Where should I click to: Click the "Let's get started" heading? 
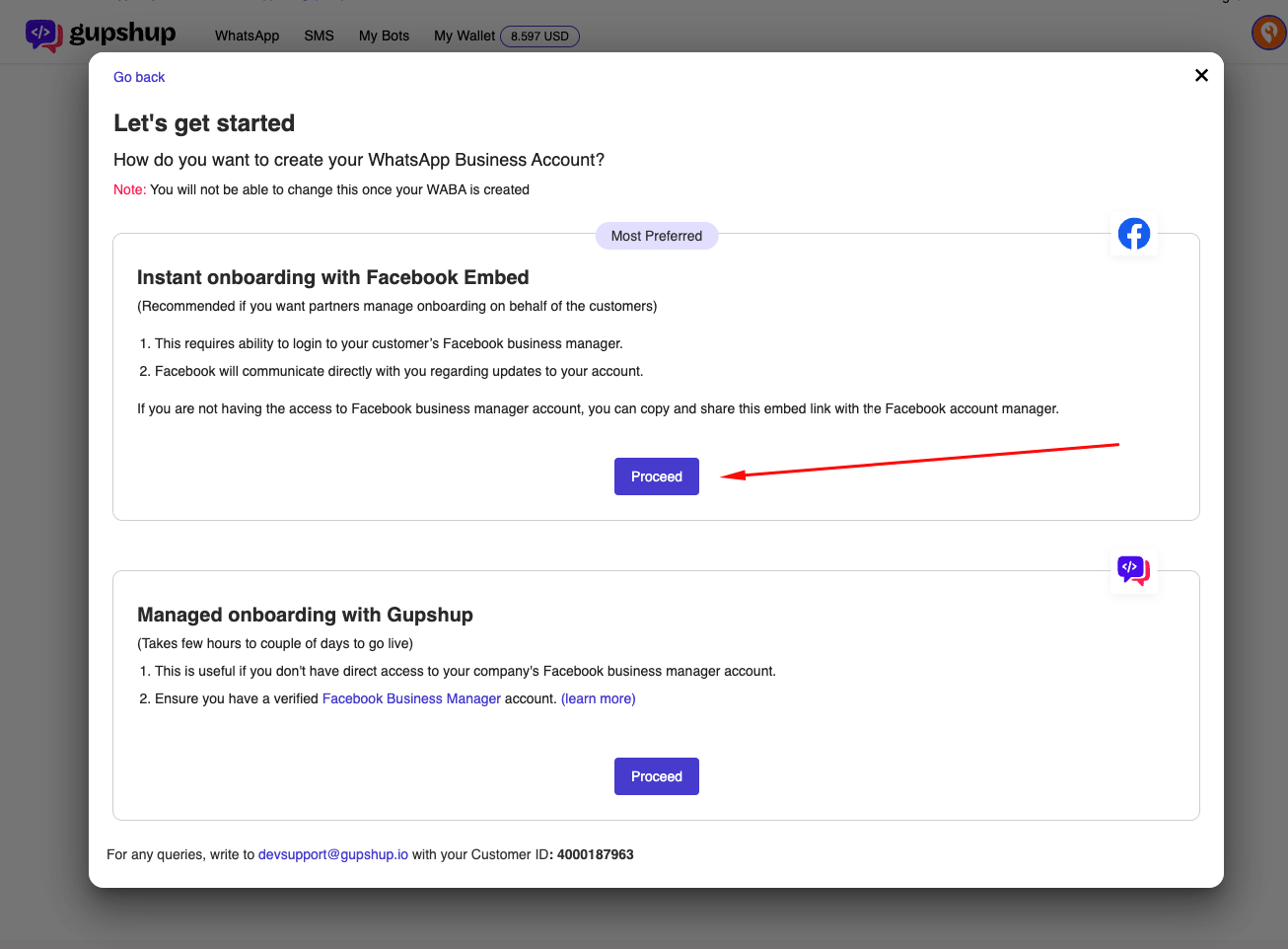[x=204, y=123]
